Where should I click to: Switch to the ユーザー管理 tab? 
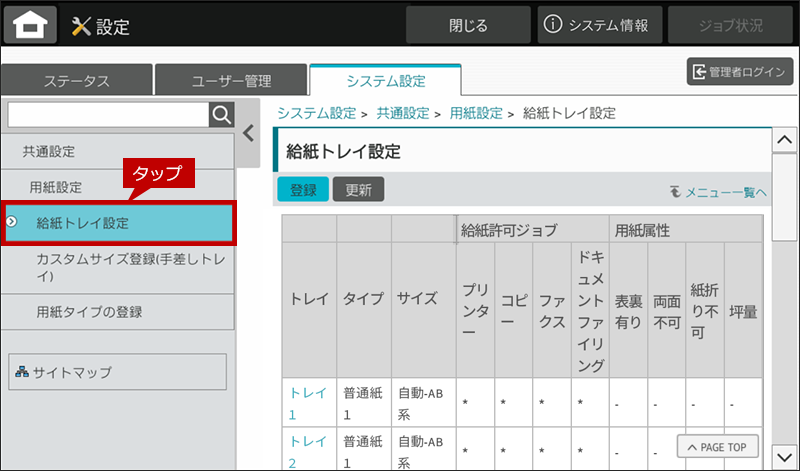pos(230,81)
